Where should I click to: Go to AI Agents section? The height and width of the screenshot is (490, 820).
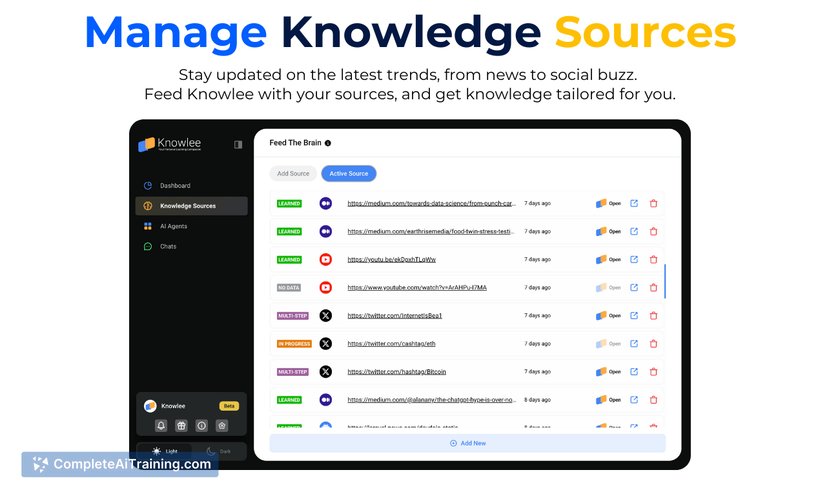pos(174,226)
